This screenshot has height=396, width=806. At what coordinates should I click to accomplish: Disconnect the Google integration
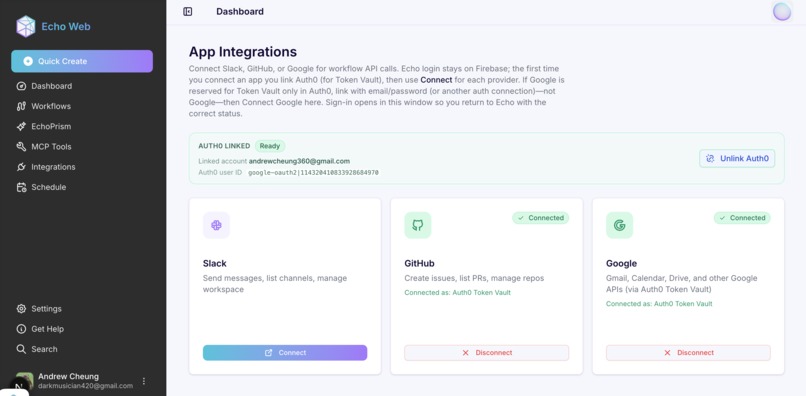point(688,353)
